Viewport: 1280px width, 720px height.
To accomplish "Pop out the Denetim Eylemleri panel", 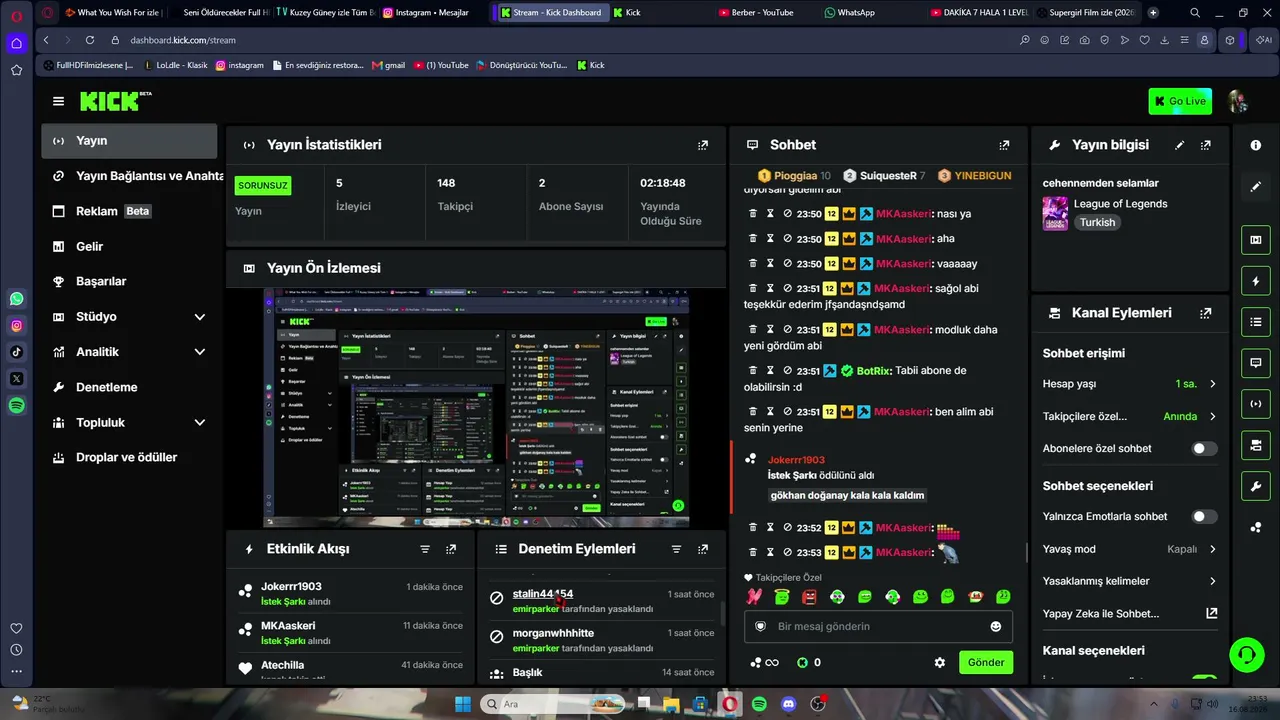I will tap(703, 549).
